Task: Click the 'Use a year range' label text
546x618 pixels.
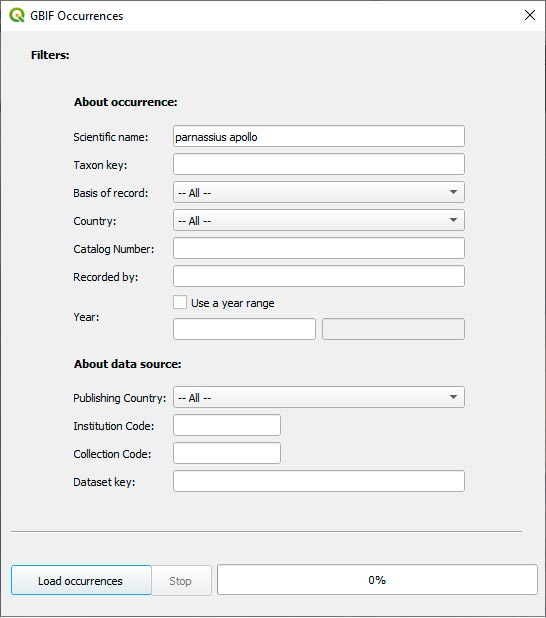Action: (x=233, y=303)
